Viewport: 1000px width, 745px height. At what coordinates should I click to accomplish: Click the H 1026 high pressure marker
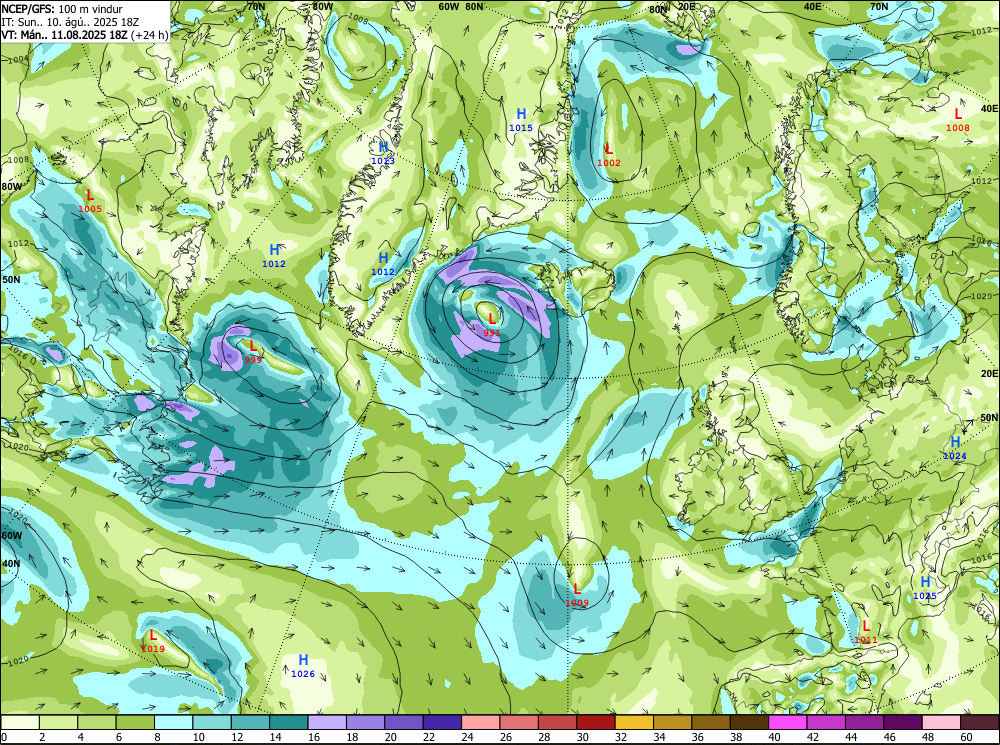tap(303, 666)
